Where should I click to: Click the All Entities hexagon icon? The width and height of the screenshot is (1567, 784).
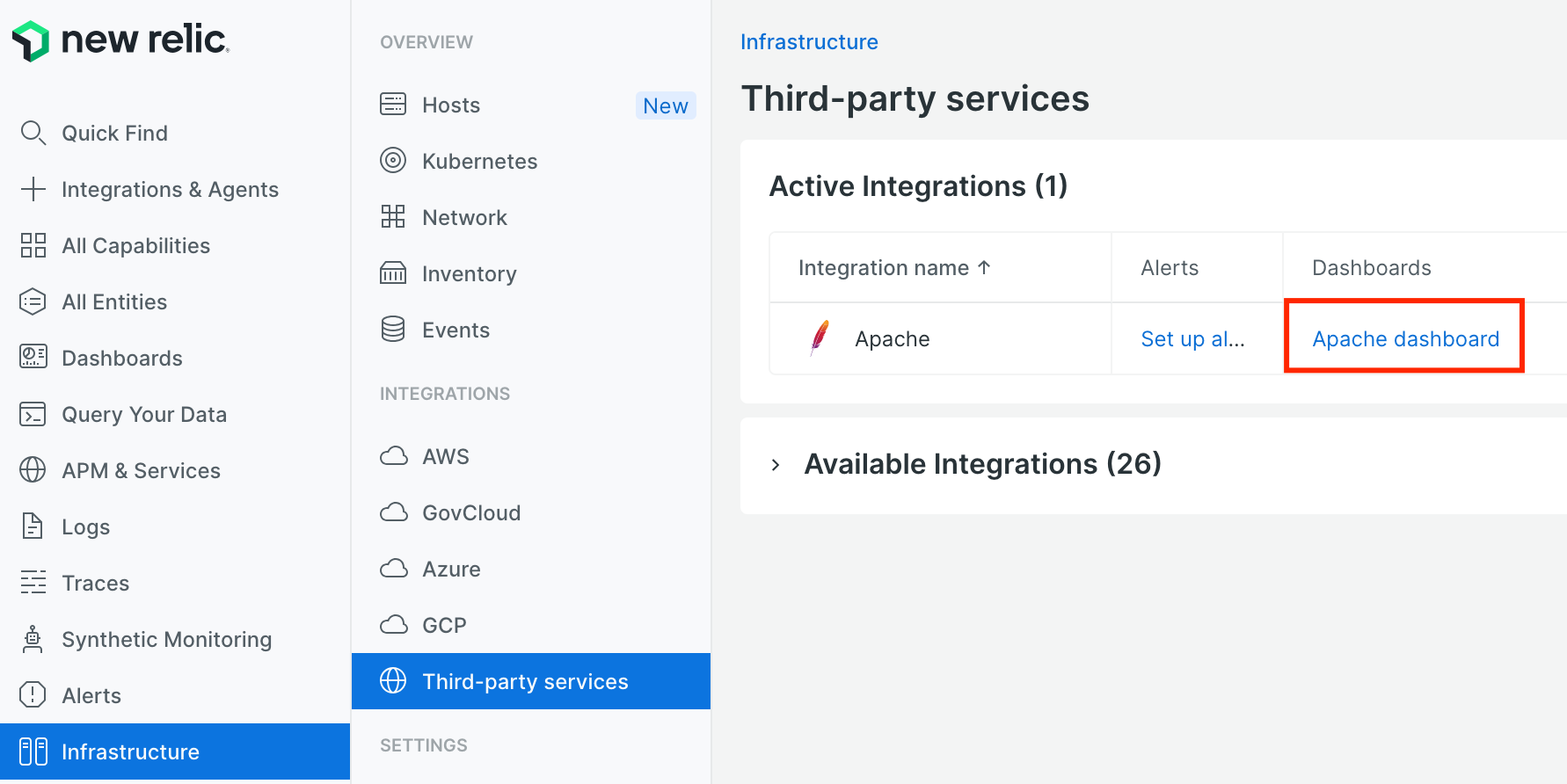(x=33, y=301)
